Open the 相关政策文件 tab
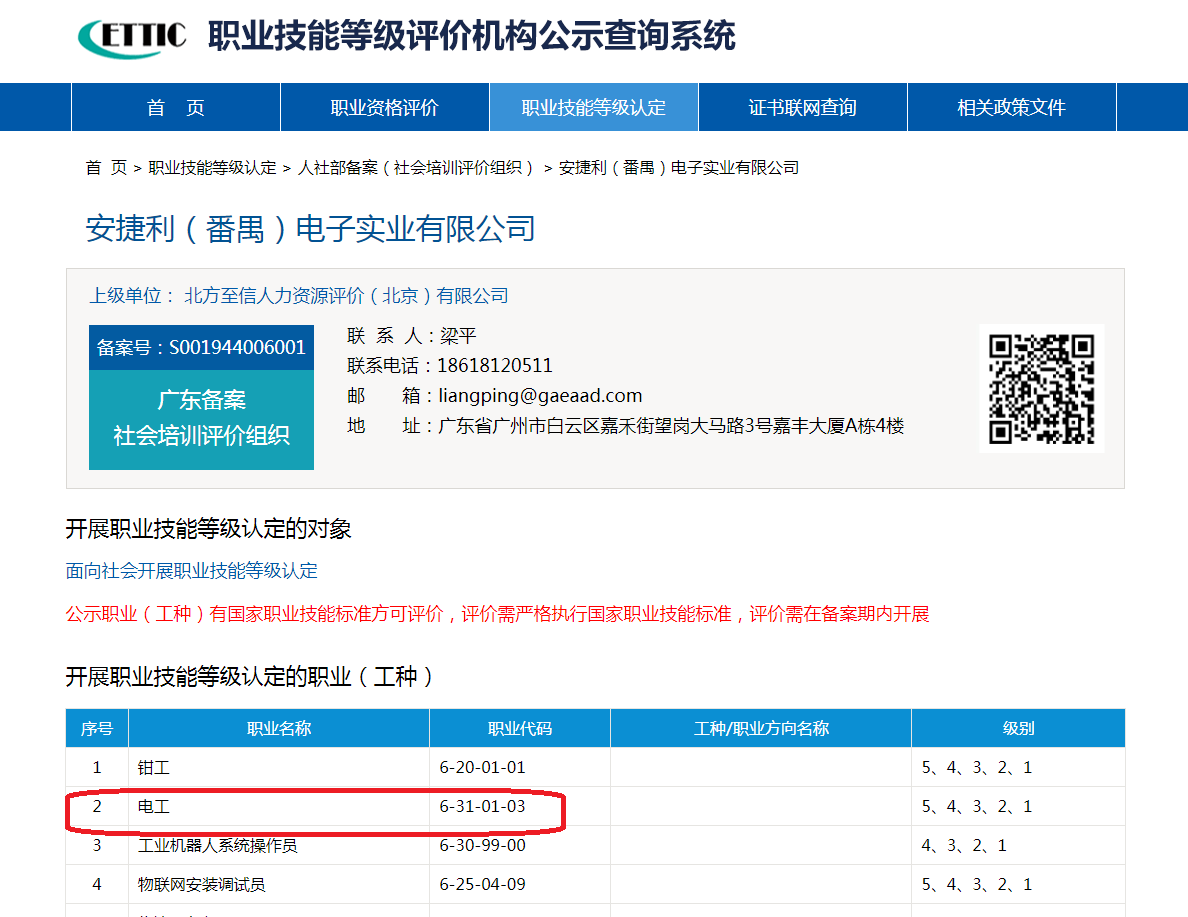 point(1011,108)
